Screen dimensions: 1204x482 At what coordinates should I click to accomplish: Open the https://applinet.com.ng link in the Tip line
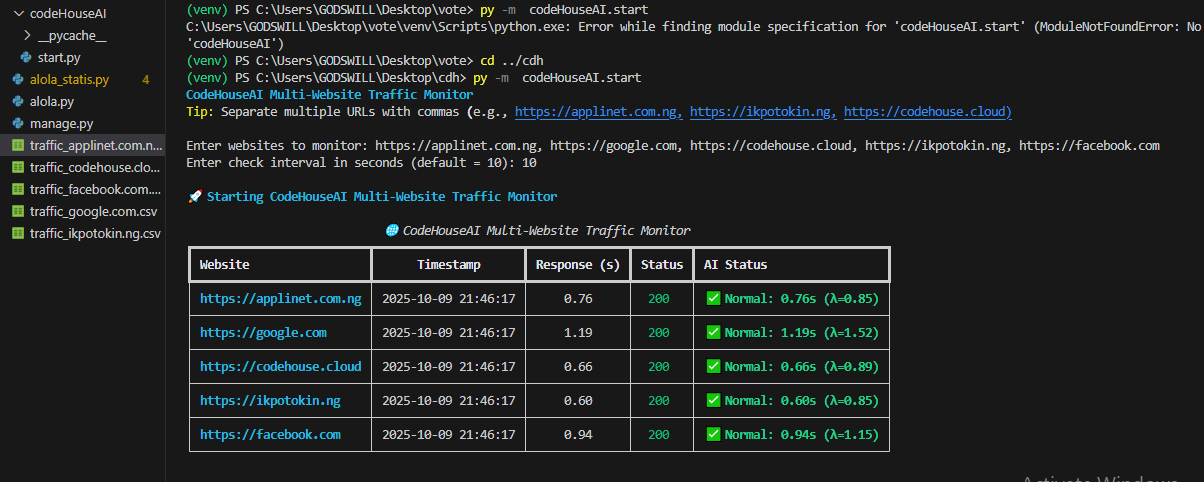pyautogui.click(x=598, y=111)
